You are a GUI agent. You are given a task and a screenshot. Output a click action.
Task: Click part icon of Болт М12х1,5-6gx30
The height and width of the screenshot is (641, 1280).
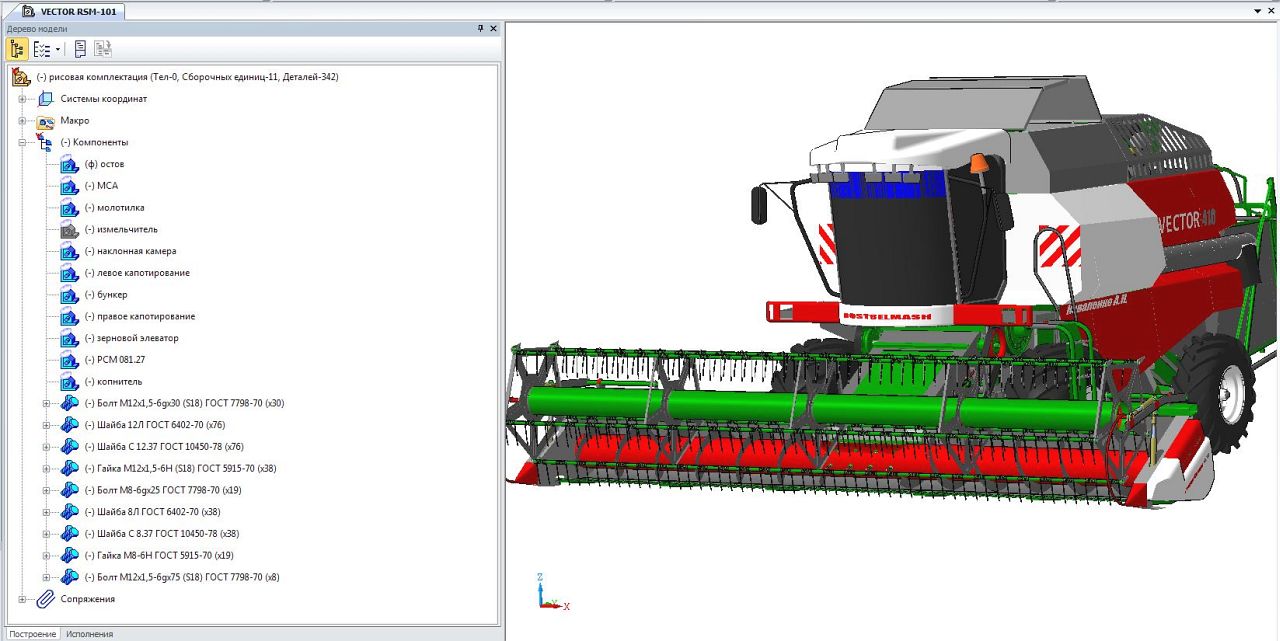[69, 403]
